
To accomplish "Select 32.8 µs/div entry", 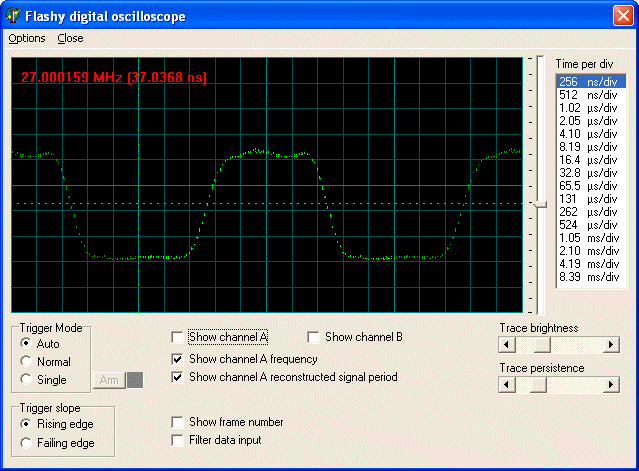I will [x=591, y=173].
